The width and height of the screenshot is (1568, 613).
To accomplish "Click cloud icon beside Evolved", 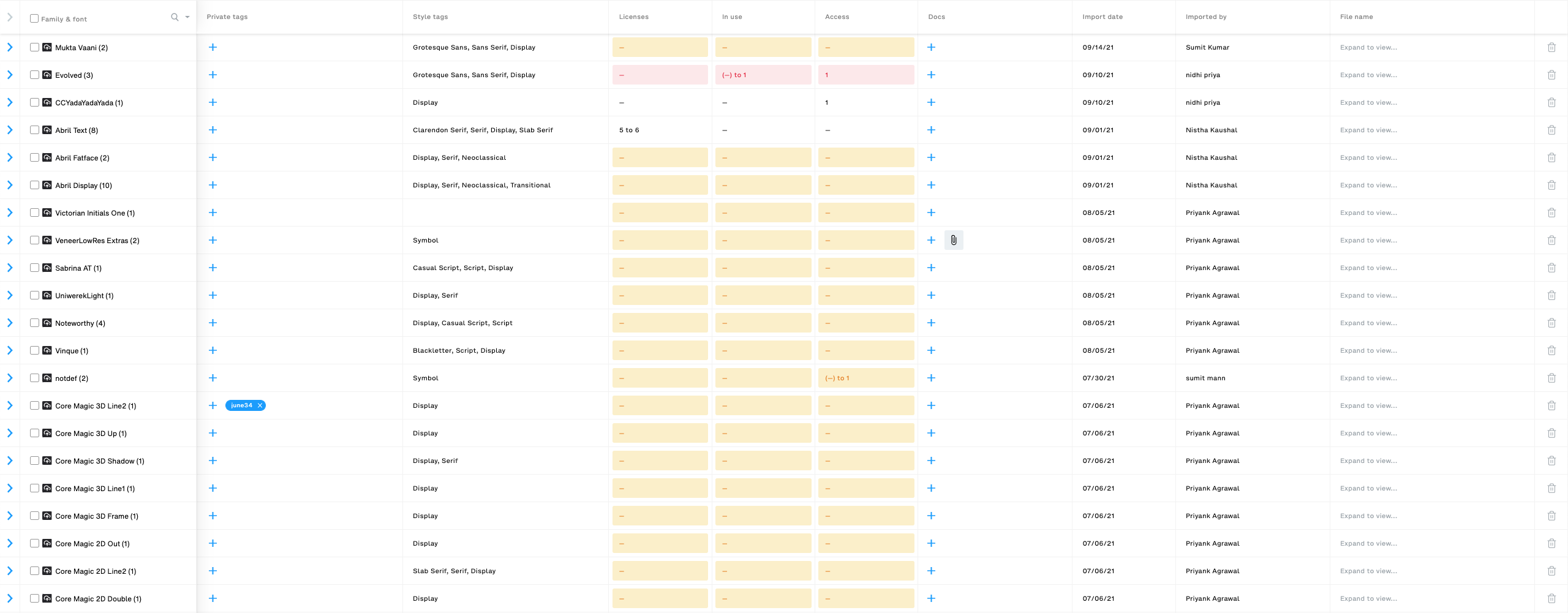I will [47, 75].
